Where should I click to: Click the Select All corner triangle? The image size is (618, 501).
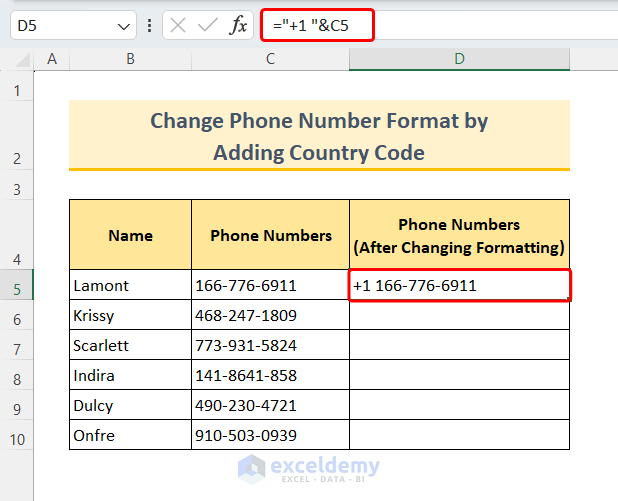coord(23,60)
